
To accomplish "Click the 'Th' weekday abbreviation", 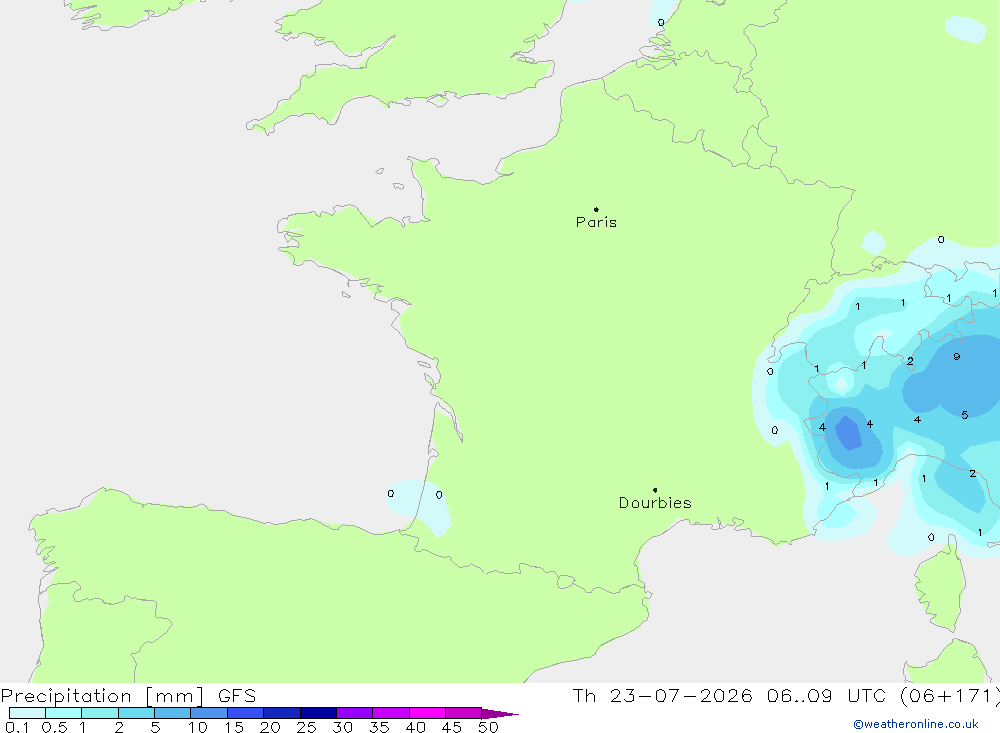I will 584,696.
